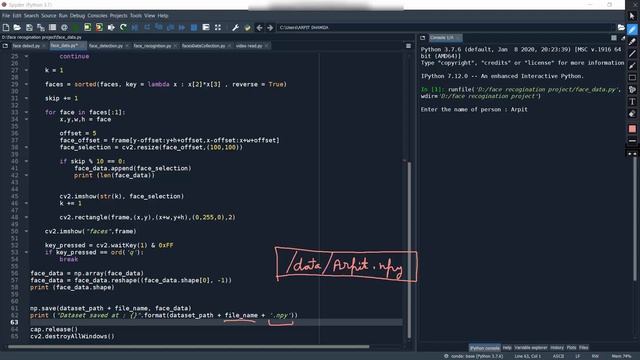Image resolution: width=640 pixels, height=360 pixels.
Task: Open the Tools menu
Action: point(136,16)
